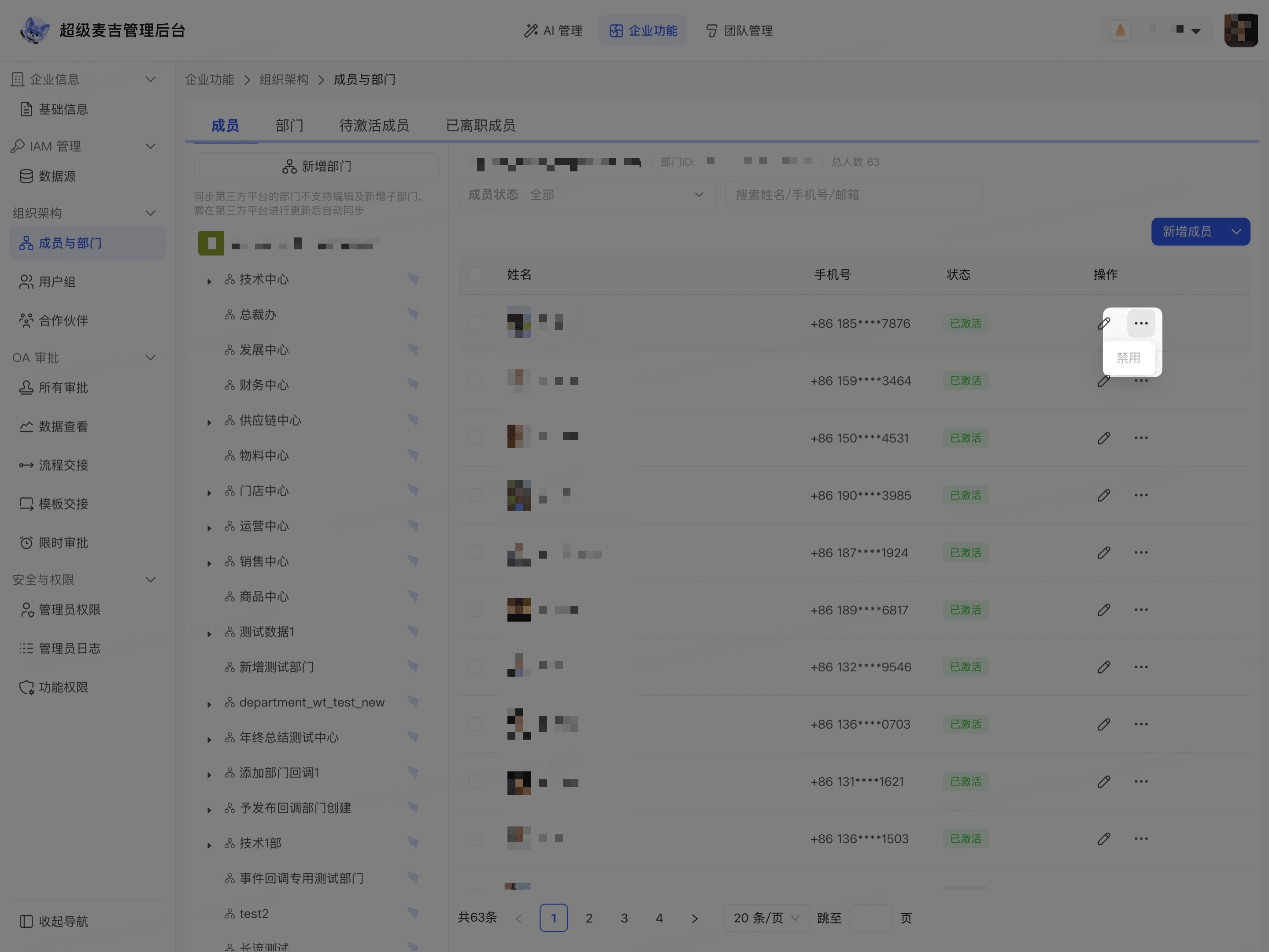Image resolution: width=1269 pixels, height=952 pixels.
Task: Go to page 2 of the member list
Action: (x=588, y=918)
